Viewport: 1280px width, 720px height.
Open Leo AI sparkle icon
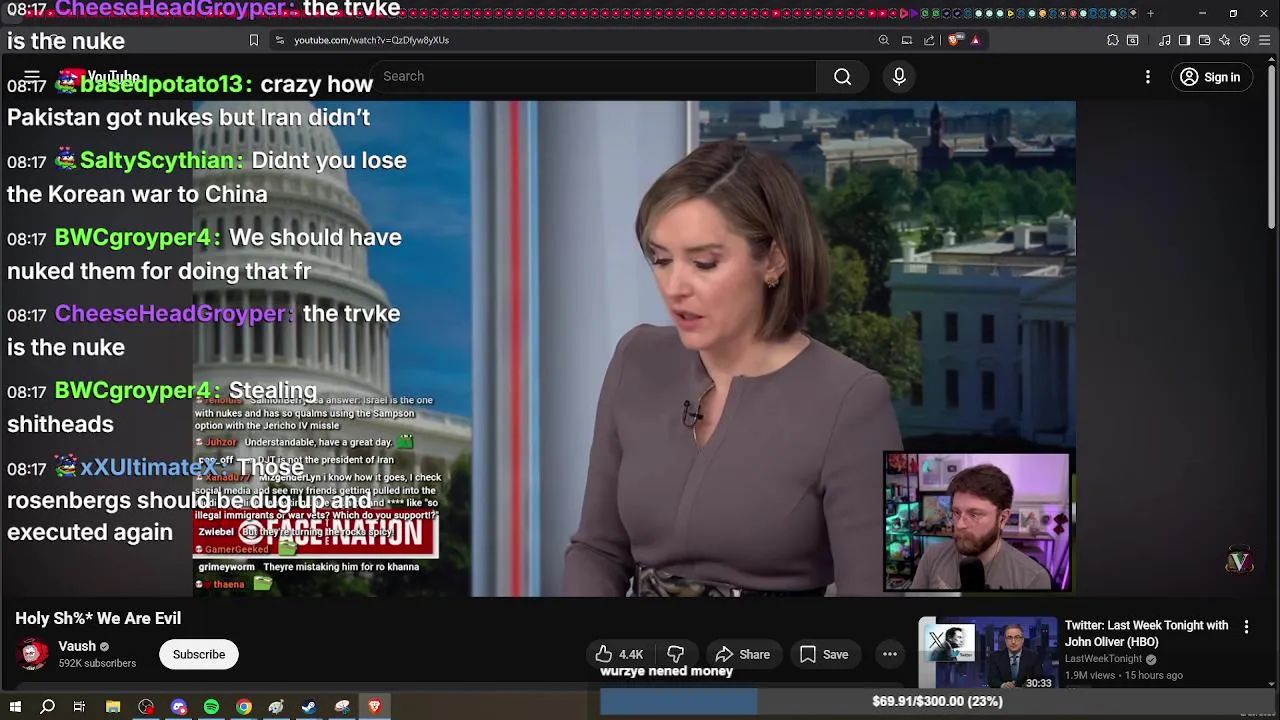[1224, 40]
